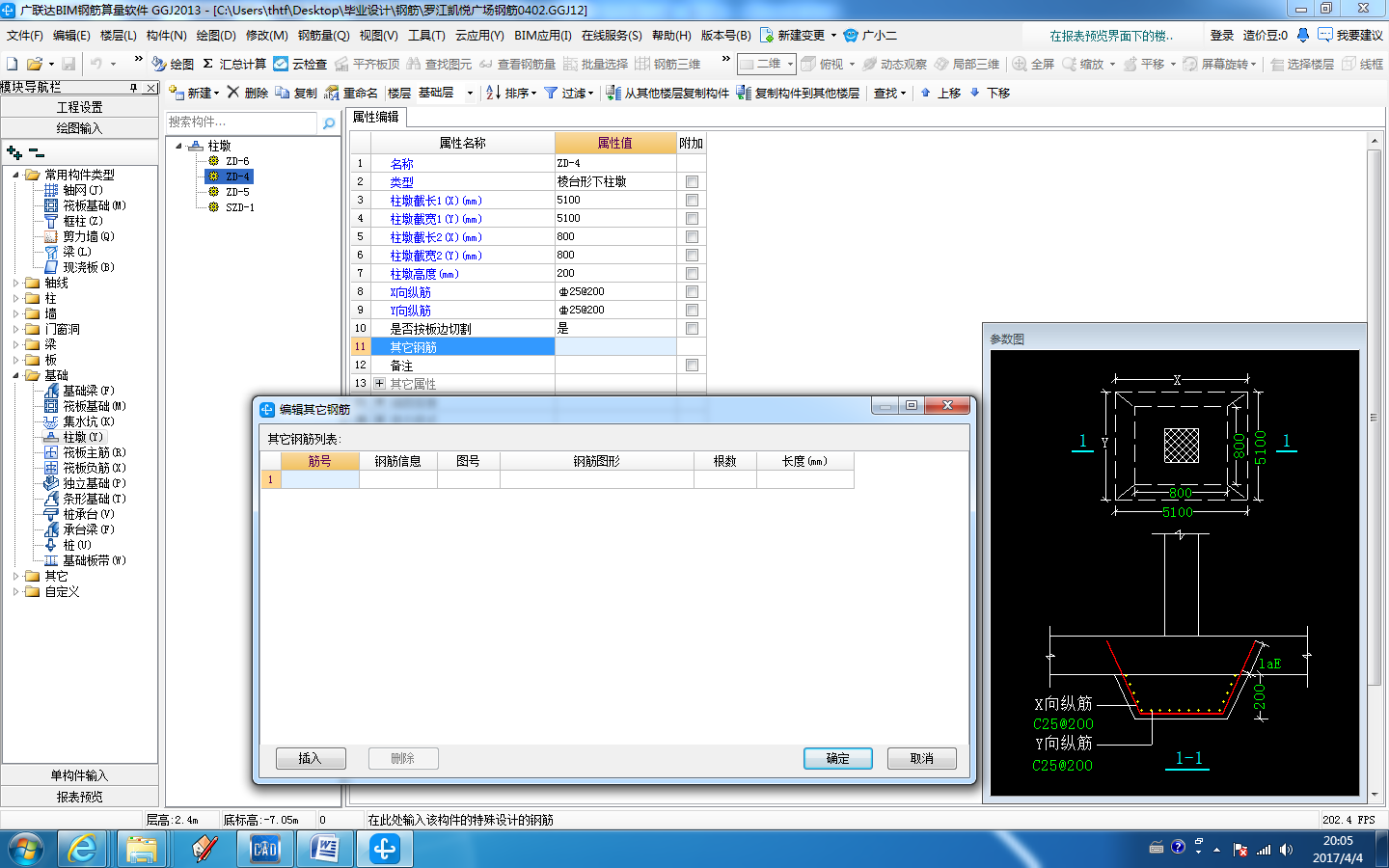The image size is (1389, 868).
Task: Collapse the 基础 tree folder
Action: 15,376
